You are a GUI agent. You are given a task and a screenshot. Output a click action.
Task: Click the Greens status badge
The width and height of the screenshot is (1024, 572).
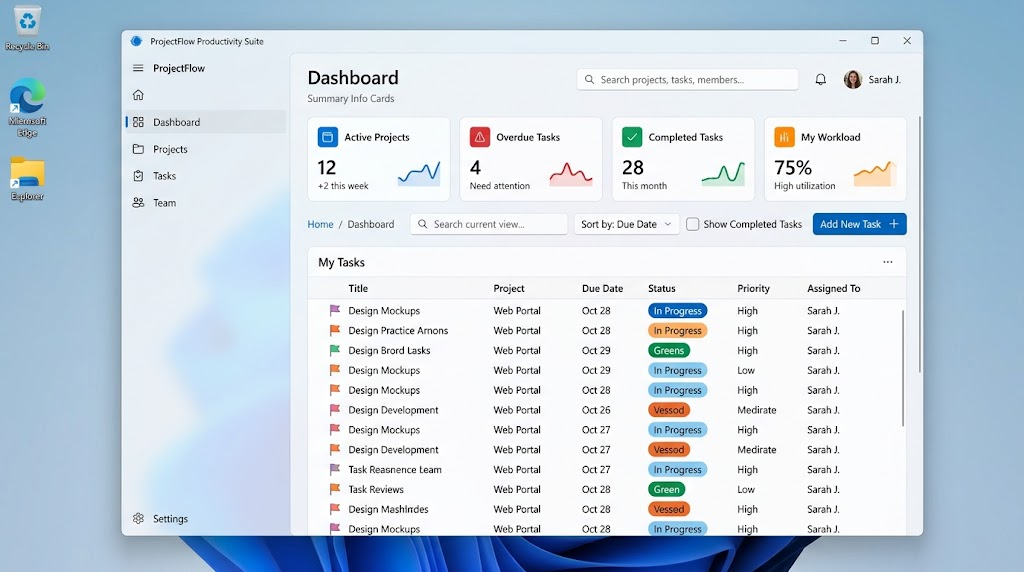pos(669,351)
